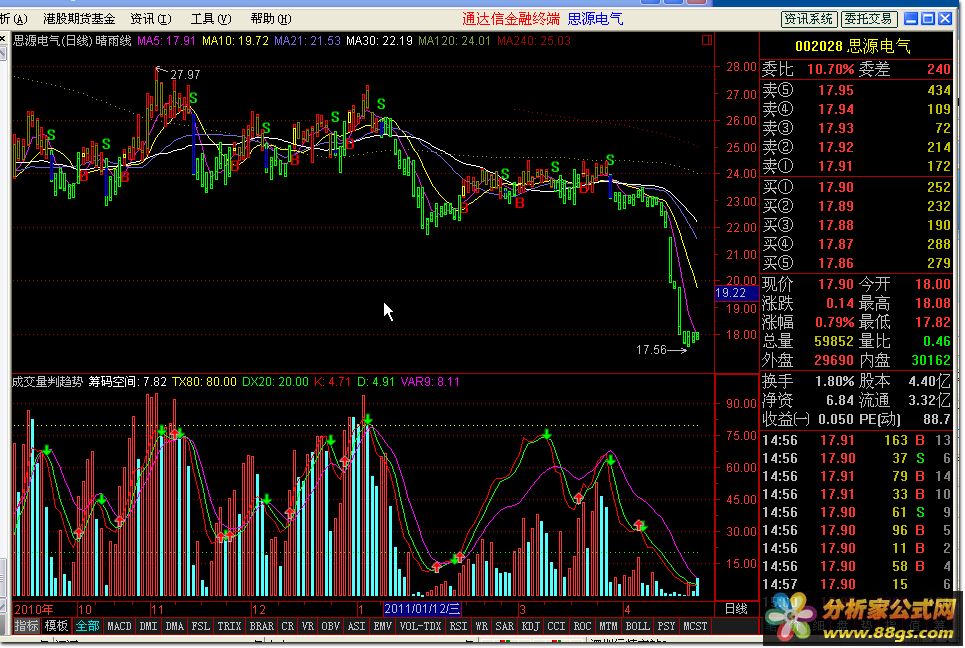The image size is (965, 648).
Task: Click the PE(动) 88.7 field
Action: (905, 419)
